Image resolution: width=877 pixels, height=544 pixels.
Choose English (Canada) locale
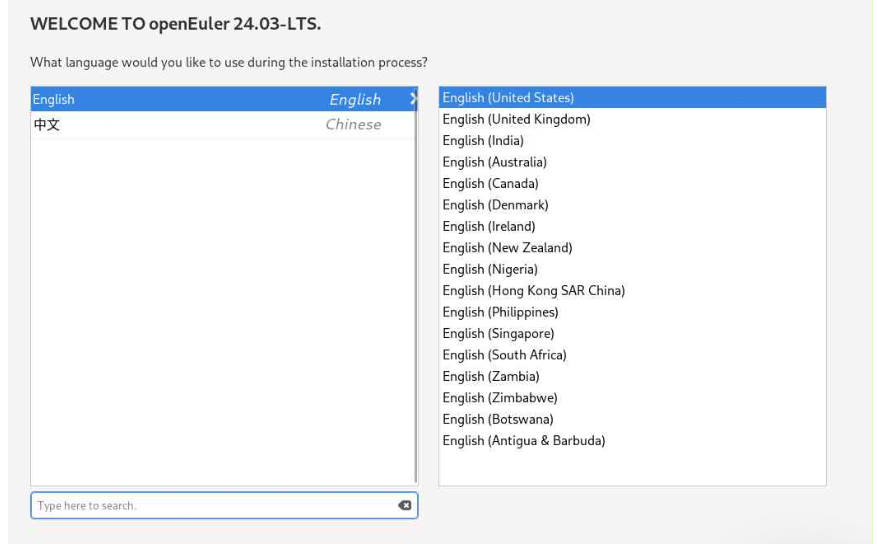(632, 183)
